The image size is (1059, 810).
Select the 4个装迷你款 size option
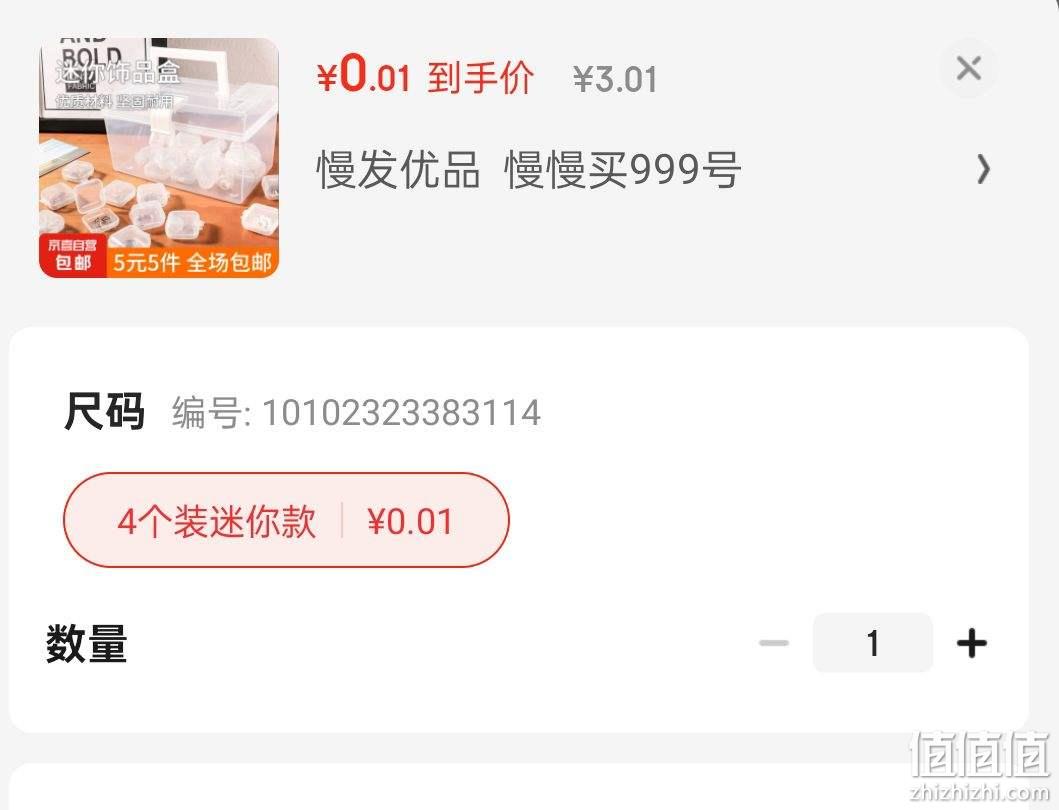point(286,520)
